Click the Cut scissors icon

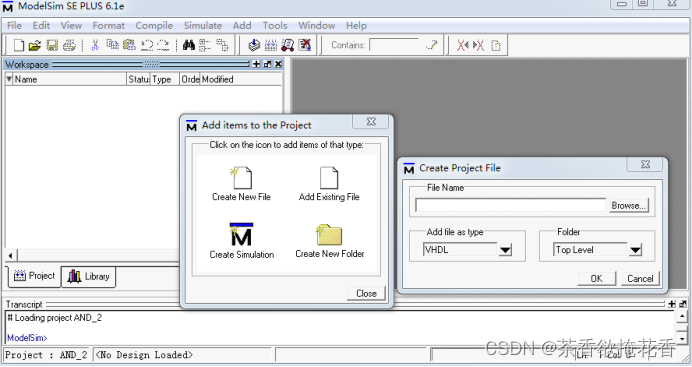pyautogui.click(x=95, y=45)
